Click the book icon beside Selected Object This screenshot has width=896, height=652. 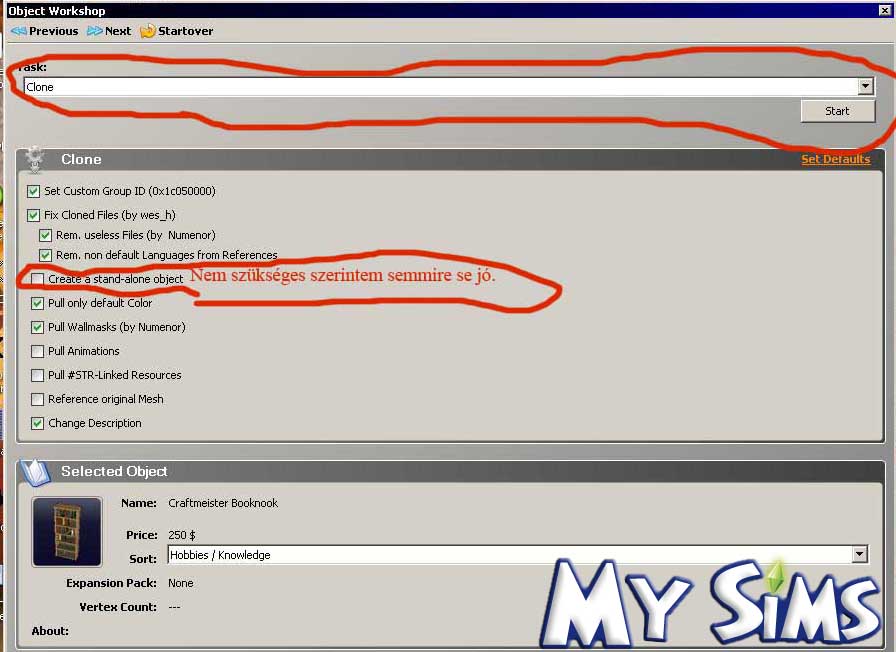coord(35,472)
